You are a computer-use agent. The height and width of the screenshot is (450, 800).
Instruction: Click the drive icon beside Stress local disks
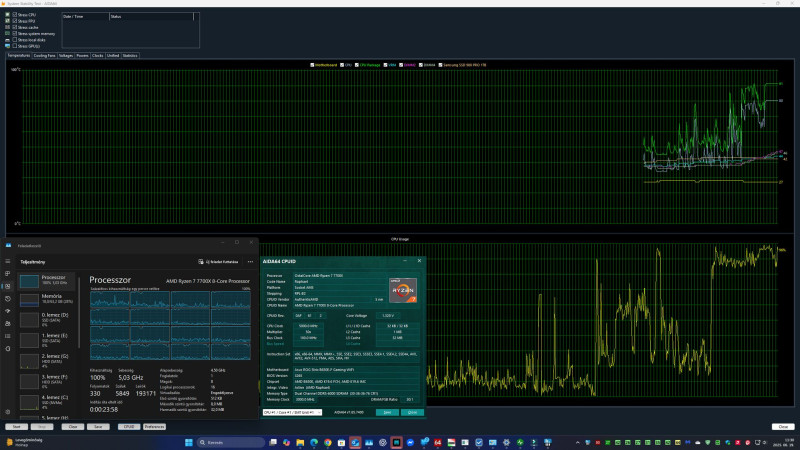7,40
